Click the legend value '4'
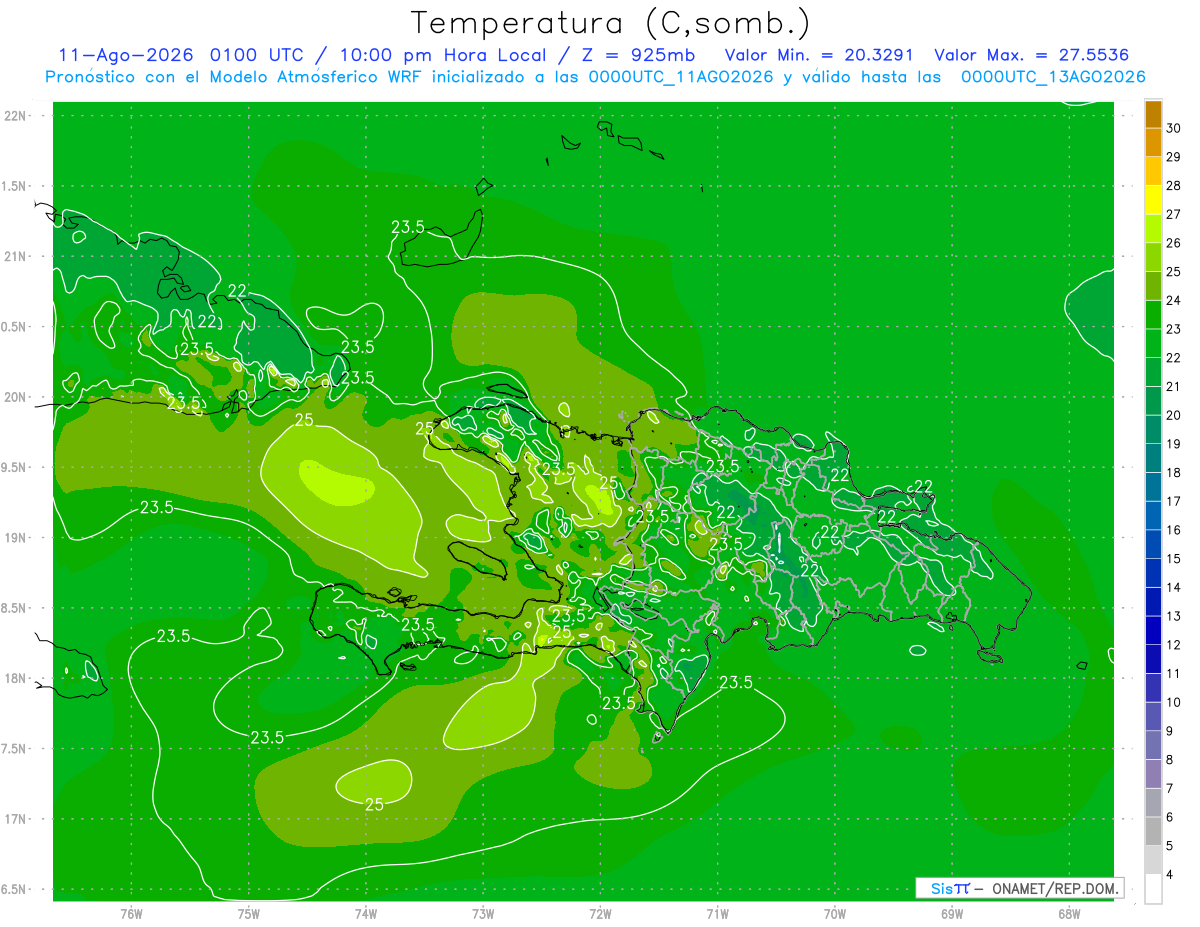Image resolution: width=1200 pixels, height=927 pixels. (1170, 875)
